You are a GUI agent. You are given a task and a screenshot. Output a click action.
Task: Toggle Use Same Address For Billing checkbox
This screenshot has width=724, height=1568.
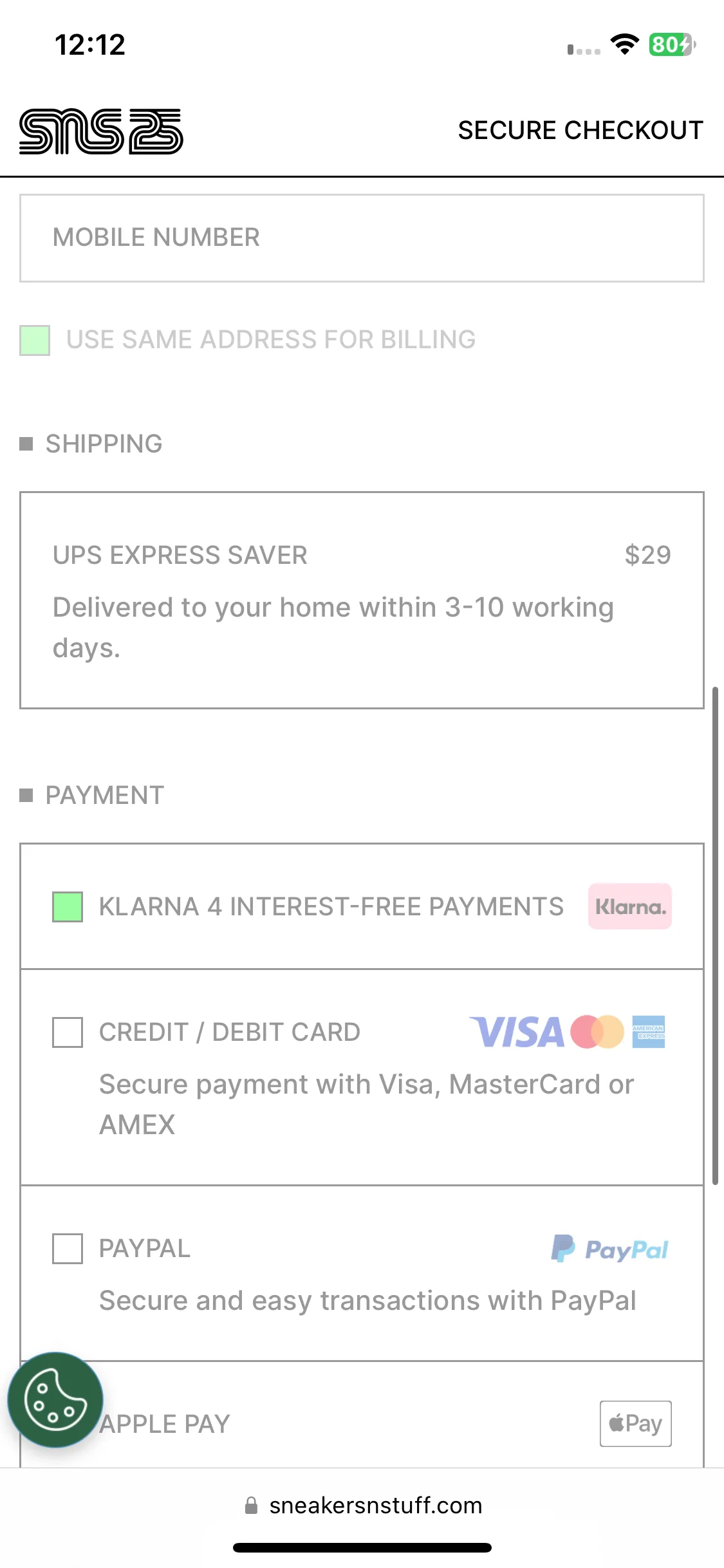[35, 341]
